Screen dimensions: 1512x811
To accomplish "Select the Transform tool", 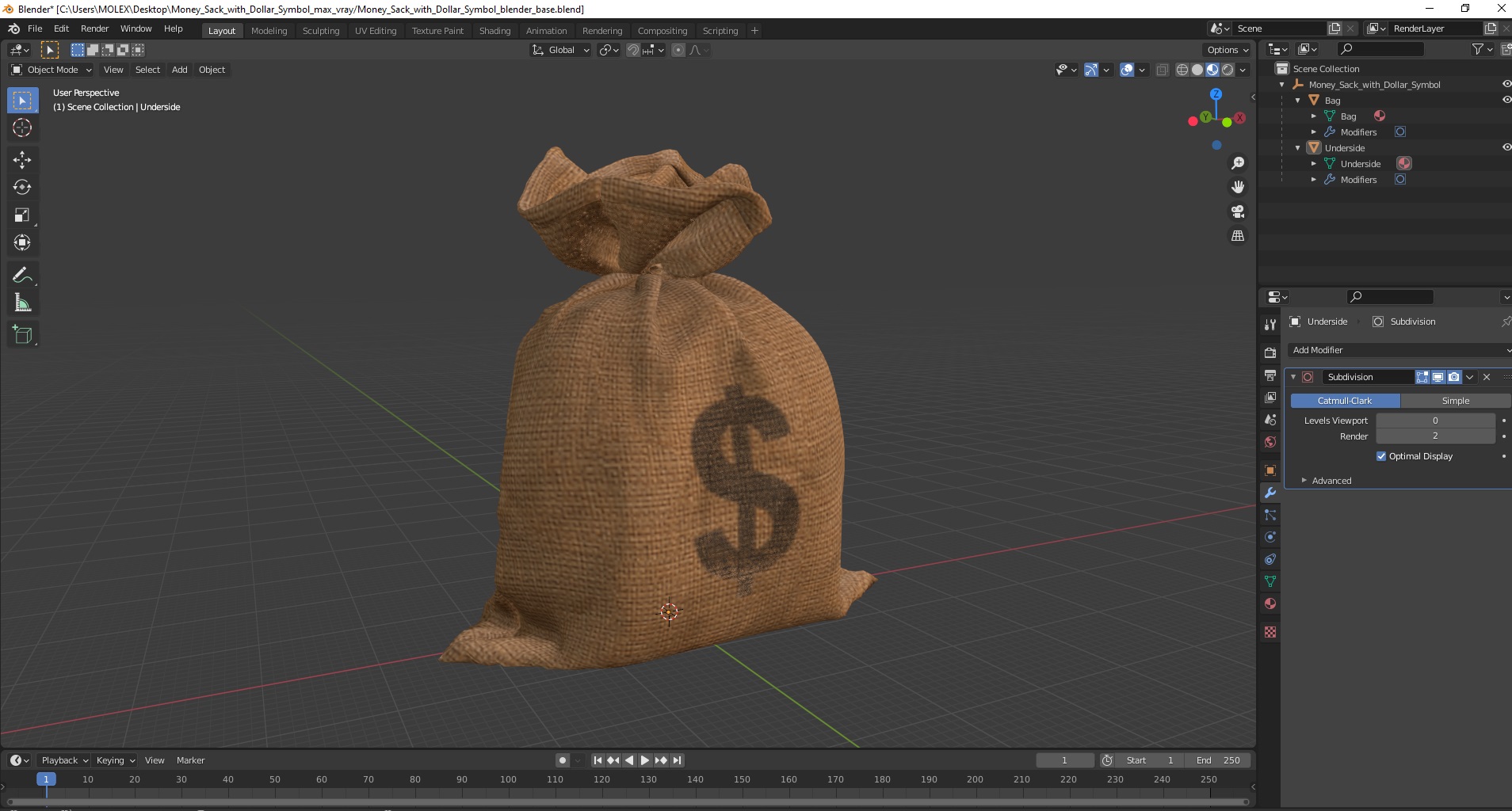I will coord(22,242).
